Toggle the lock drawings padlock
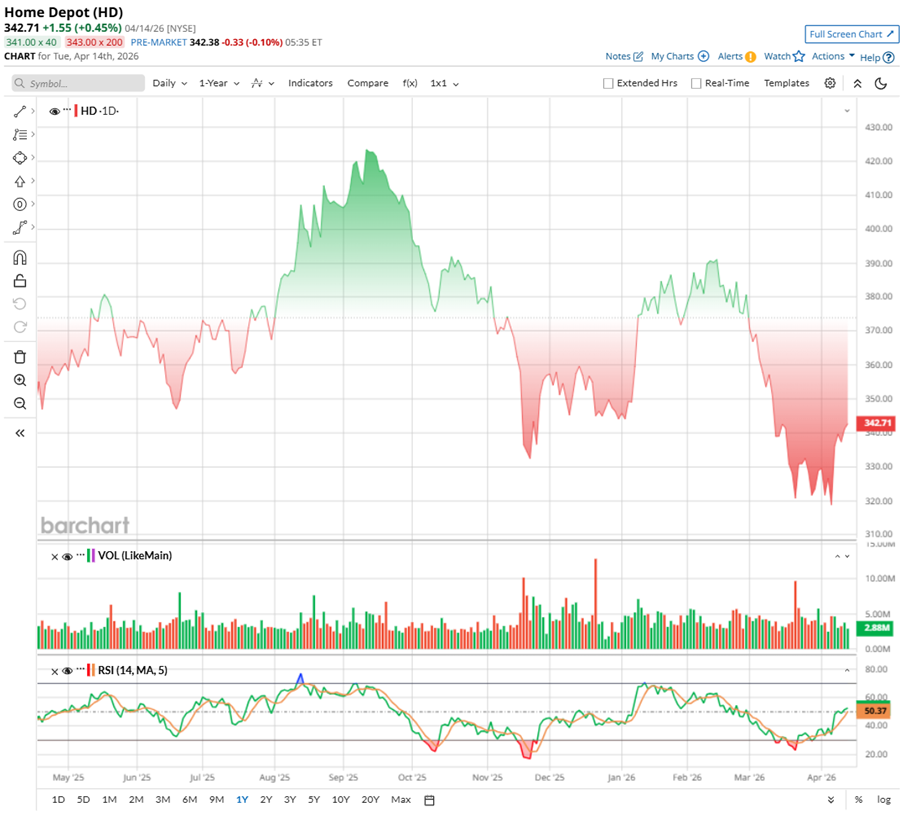 click(20, 280)
